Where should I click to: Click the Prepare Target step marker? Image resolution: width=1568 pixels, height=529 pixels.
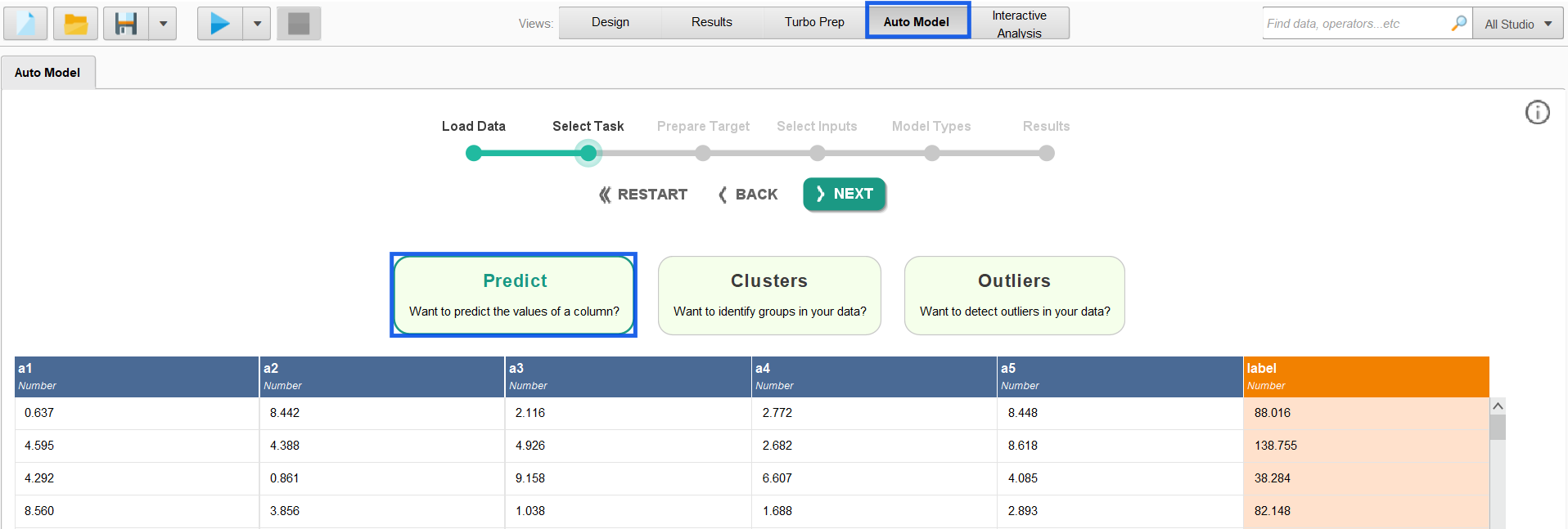pos(702,153)
